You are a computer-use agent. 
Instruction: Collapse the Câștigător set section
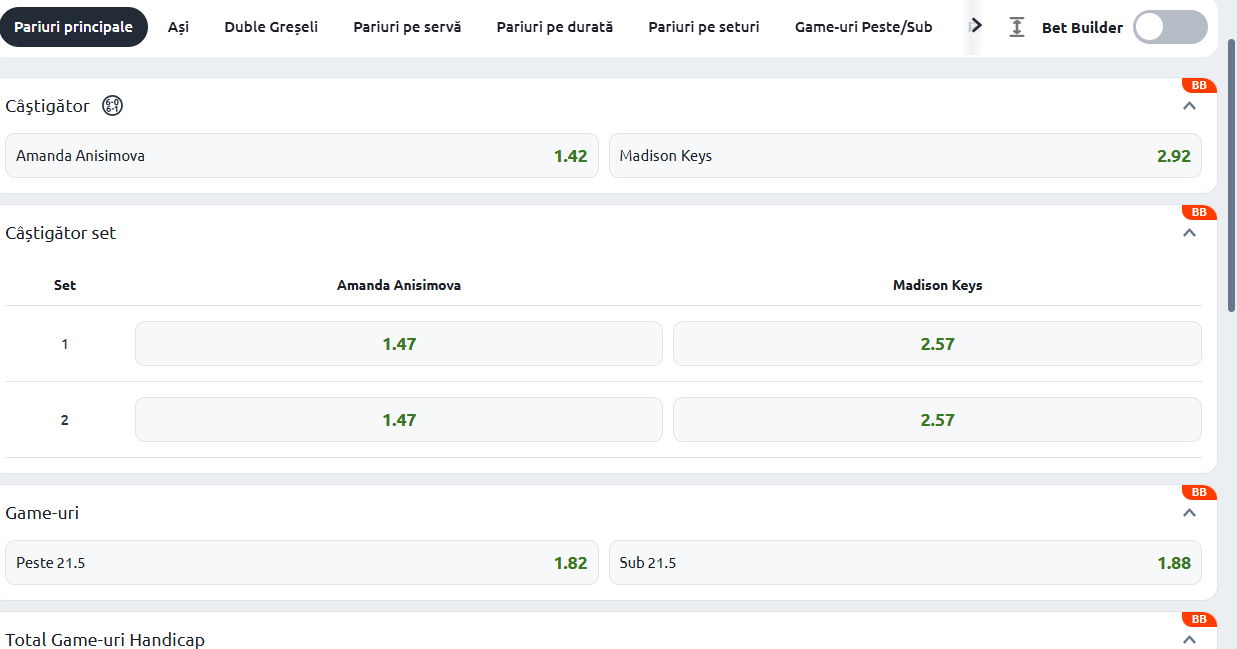(1189, 233)
